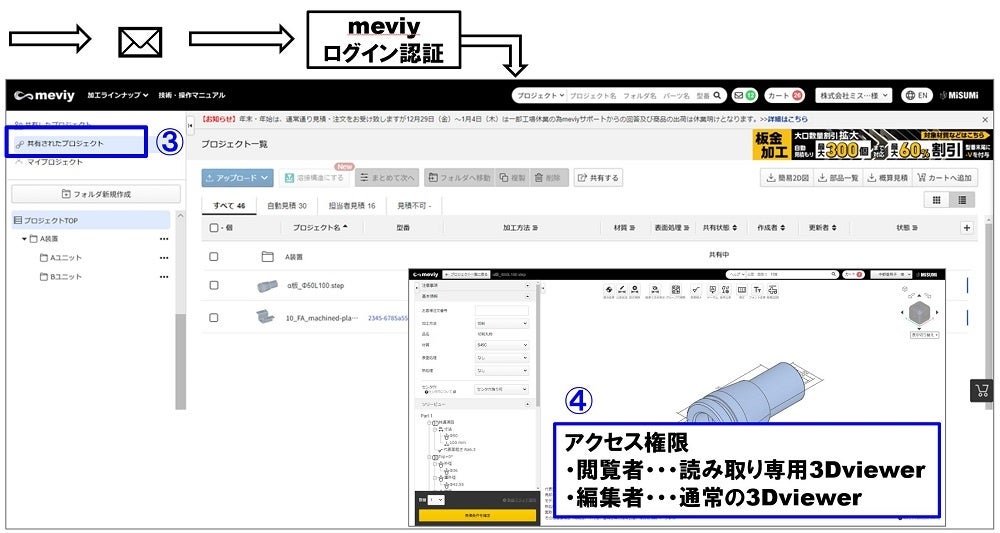This screenshot has width=1000, height=533.
Task: Sort by 共有状態 column
Action: [720, 228]
